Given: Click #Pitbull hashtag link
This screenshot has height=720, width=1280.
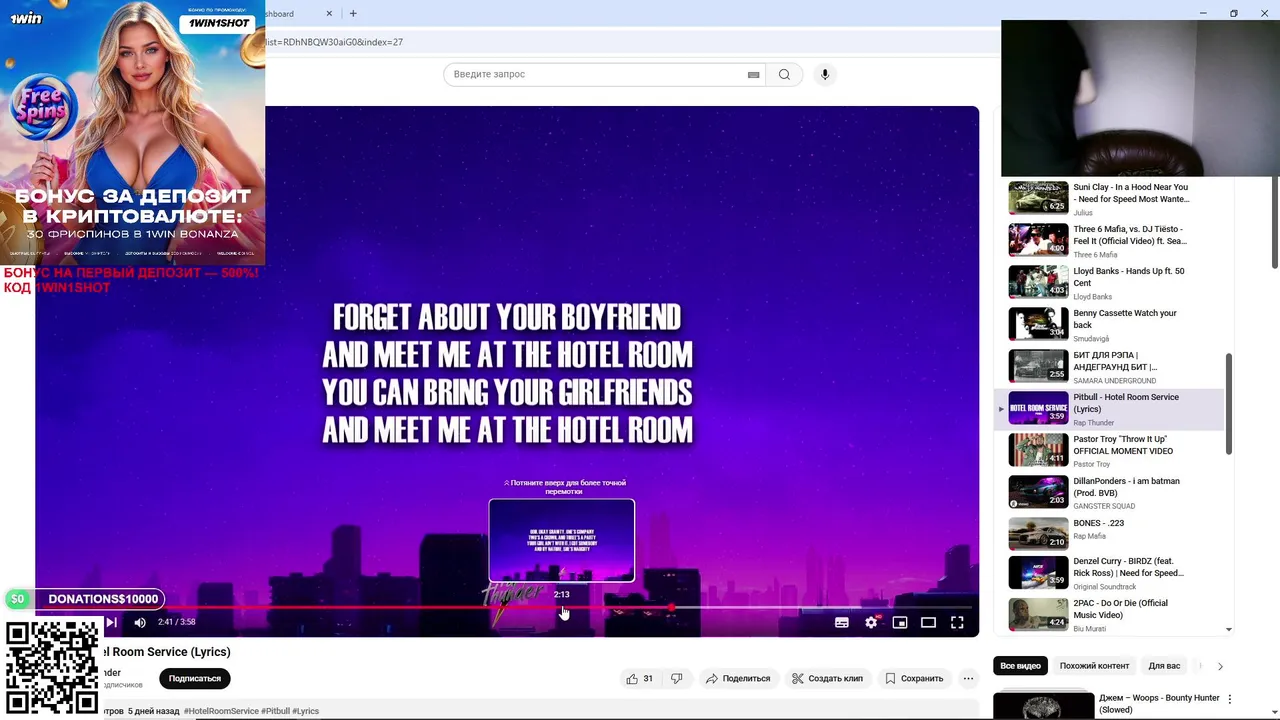Looking at the screenshot, I should click(x=275, y=711).
